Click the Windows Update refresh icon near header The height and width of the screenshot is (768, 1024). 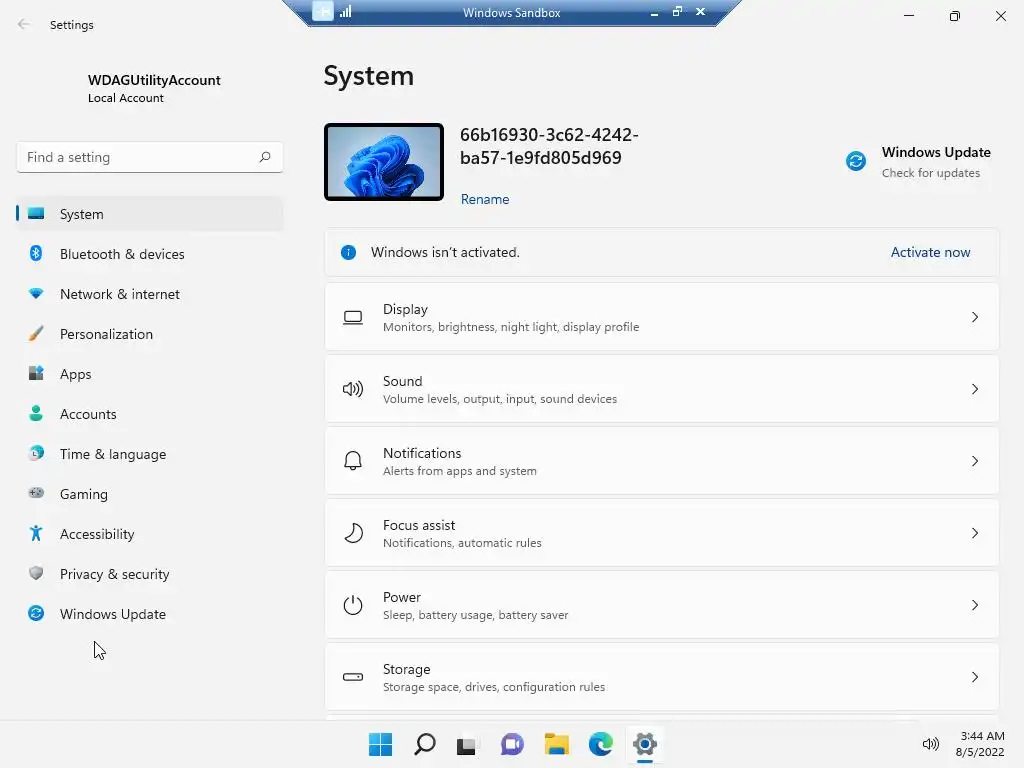[x=856, y=161]
